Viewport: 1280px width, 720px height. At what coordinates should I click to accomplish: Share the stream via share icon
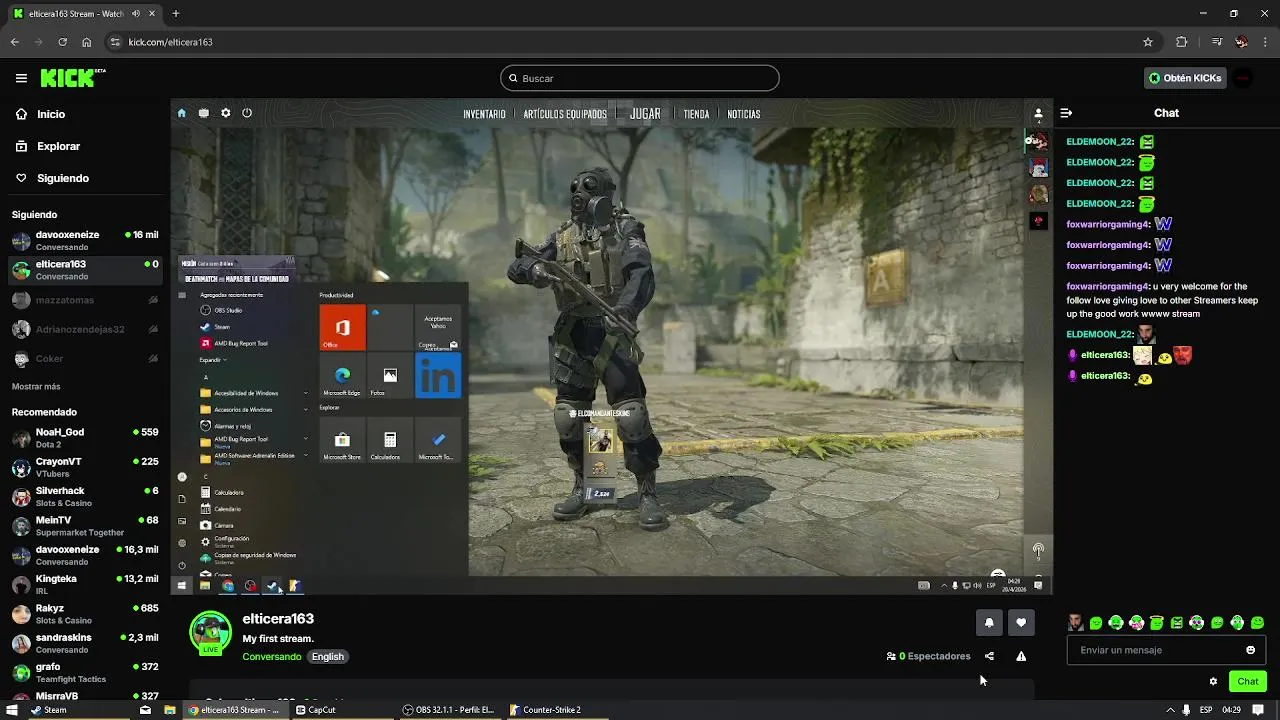(989, 656)
